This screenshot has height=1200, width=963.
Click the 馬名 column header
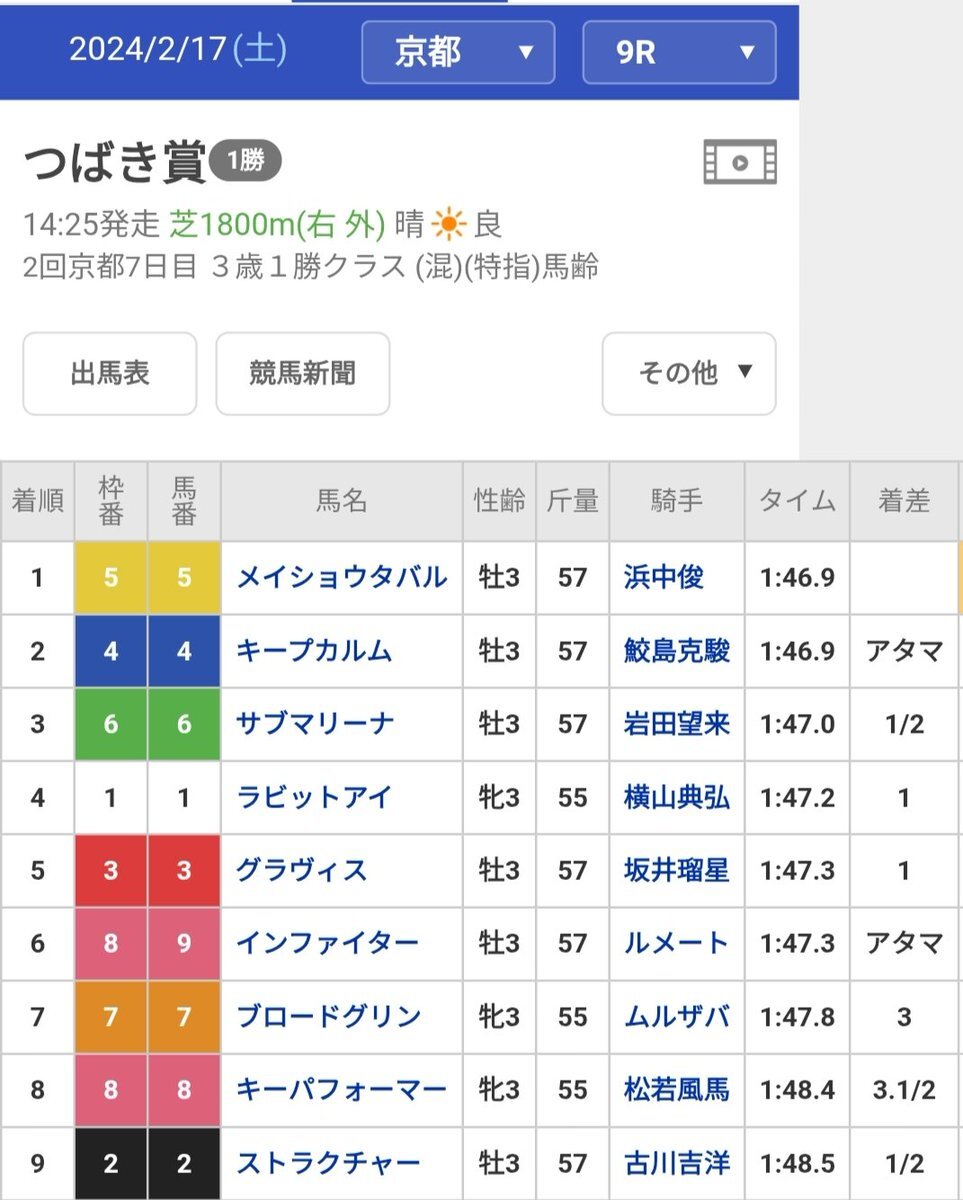coord(342,501)
